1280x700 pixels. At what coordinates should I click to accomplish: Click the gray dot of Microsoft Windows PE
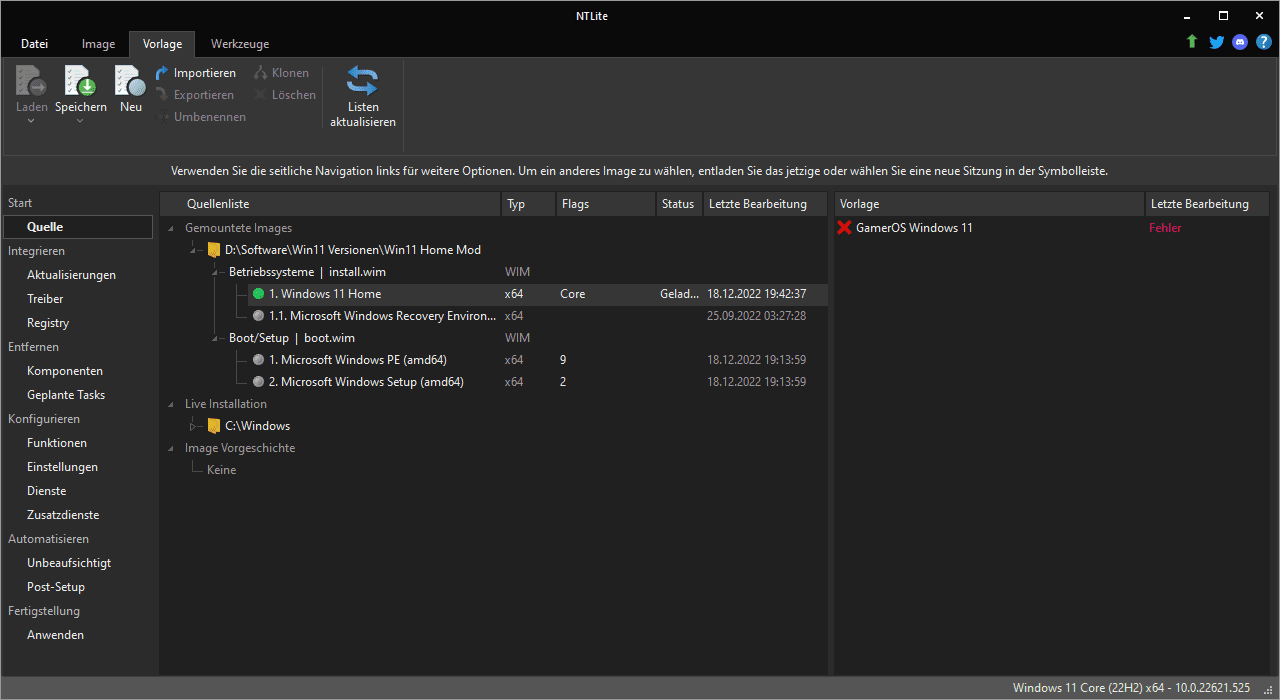coord(259,360)
